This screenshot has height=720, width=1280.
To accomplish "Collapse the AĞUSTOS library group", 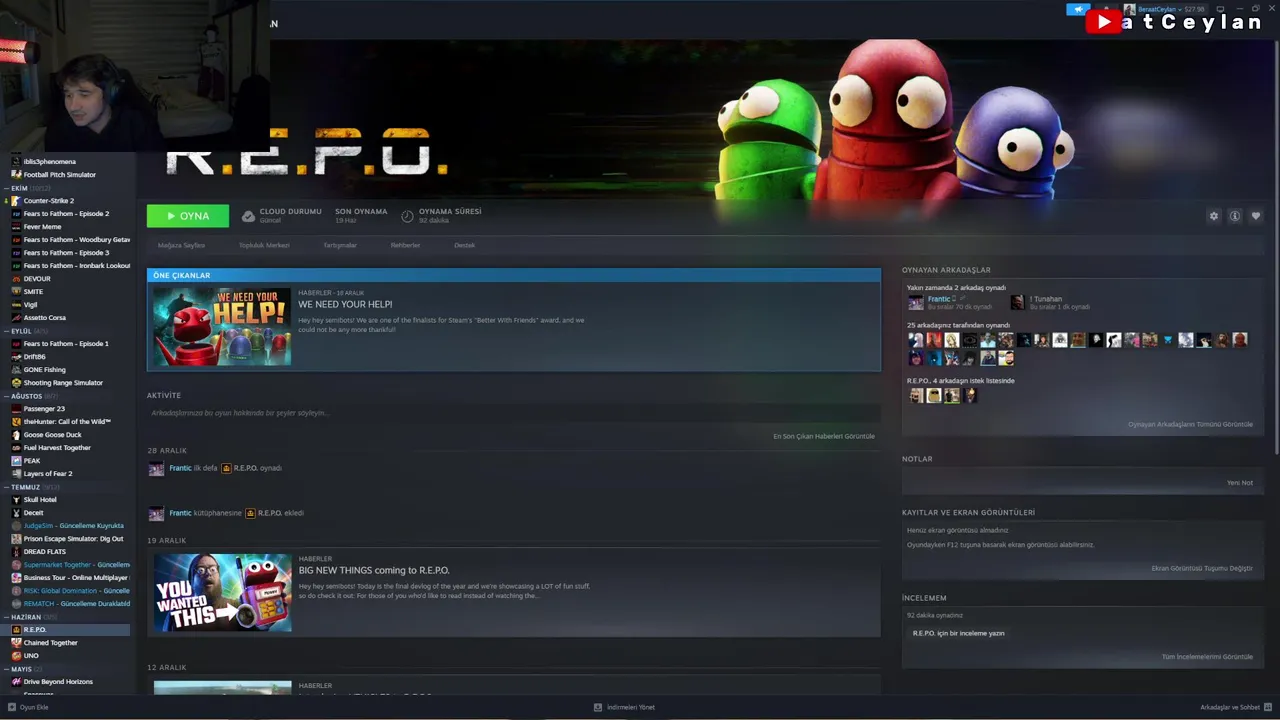I will (x=8, y=396).
